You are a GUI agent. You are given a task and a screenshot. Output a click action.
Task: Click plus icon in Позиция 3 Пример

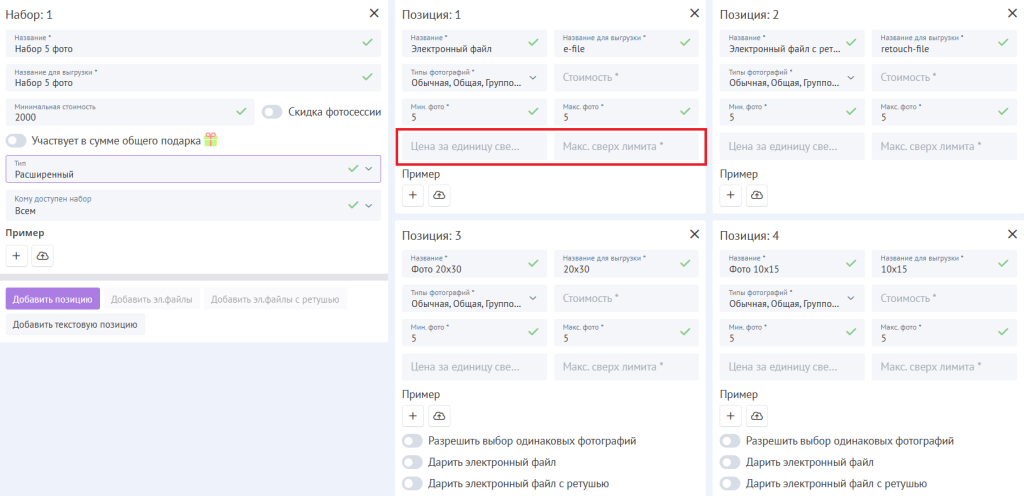point(413,416)
